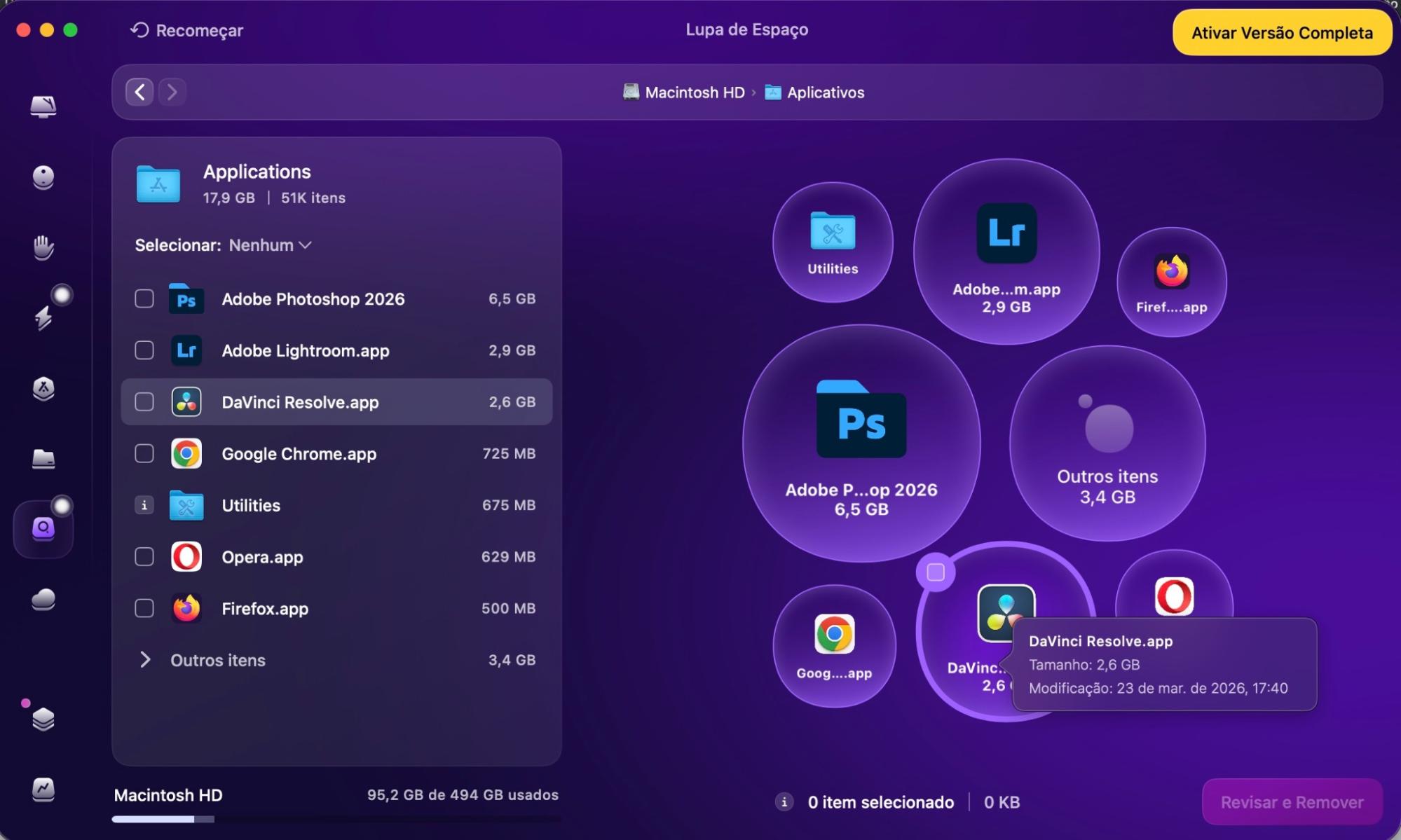
Task: Click the Photoshop icon in list
Action: click(x=186, y=299)
